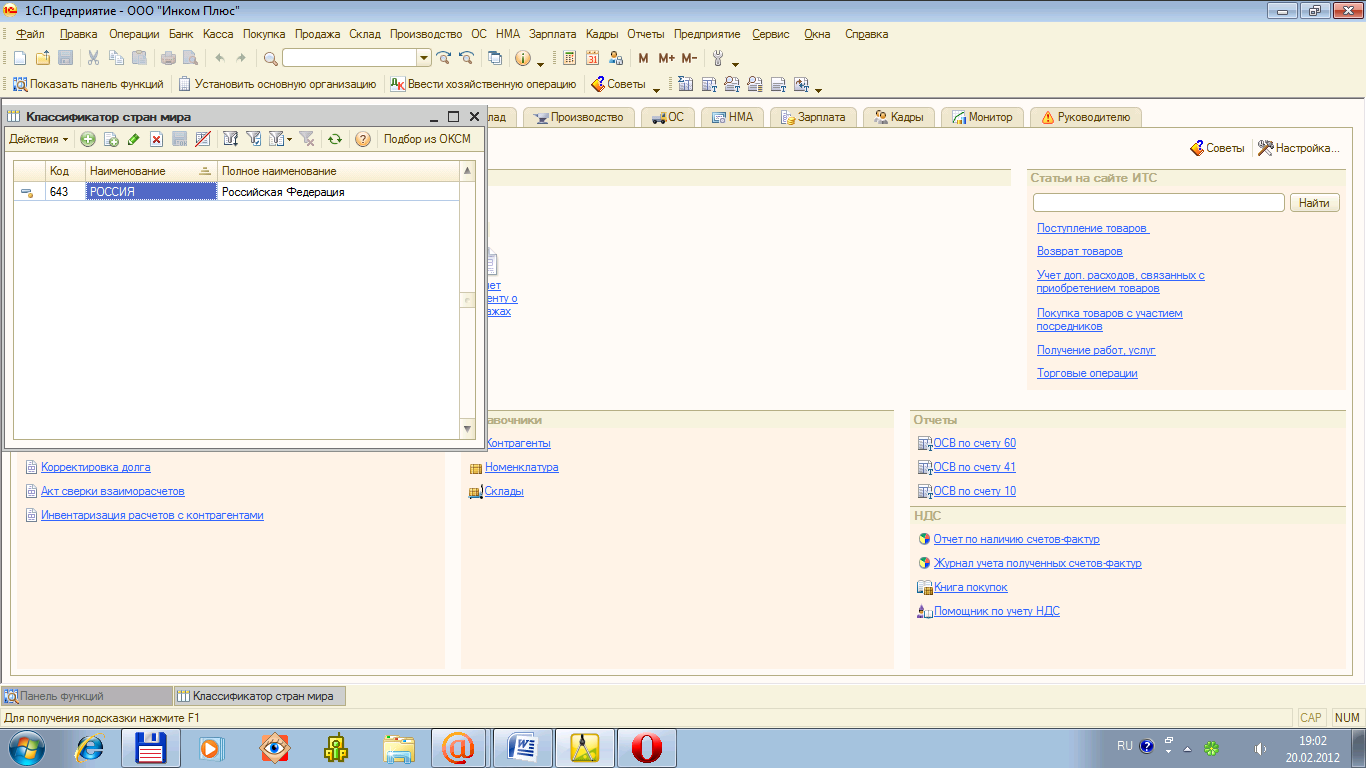The image size is (1366, 768).
Task: Open the filter history funnel dropdown arrow
Action: tap(289, 139)
